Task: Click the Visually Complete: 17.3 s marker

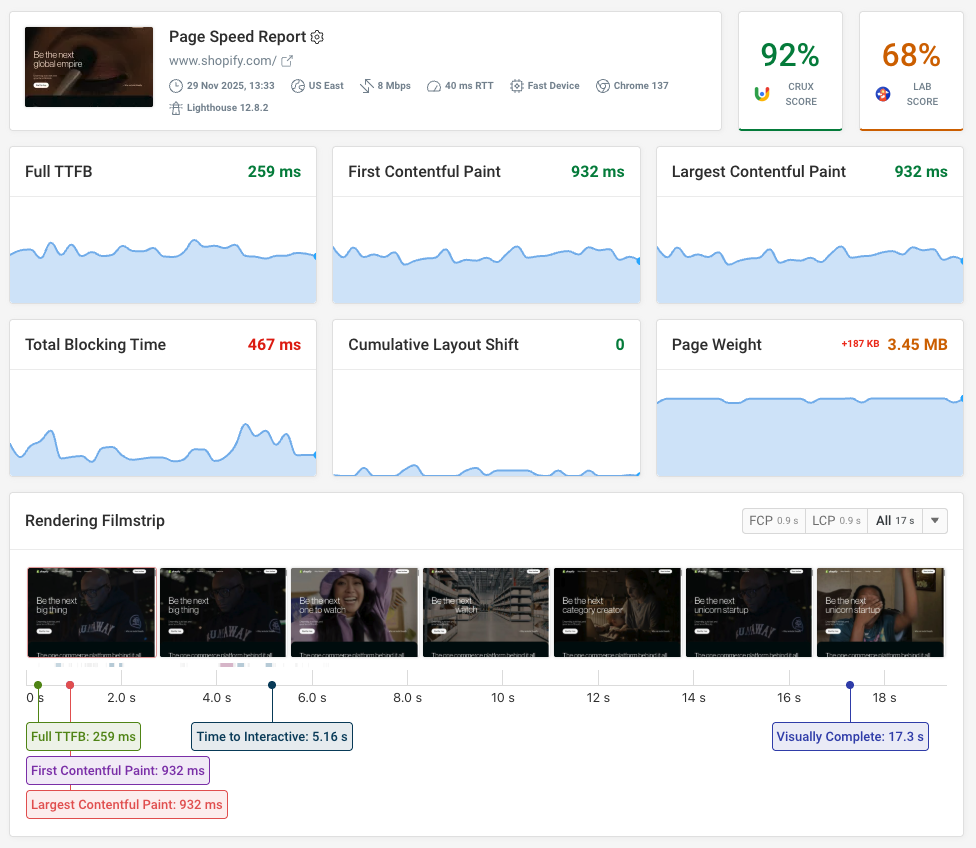Action: tap(850, 736)
